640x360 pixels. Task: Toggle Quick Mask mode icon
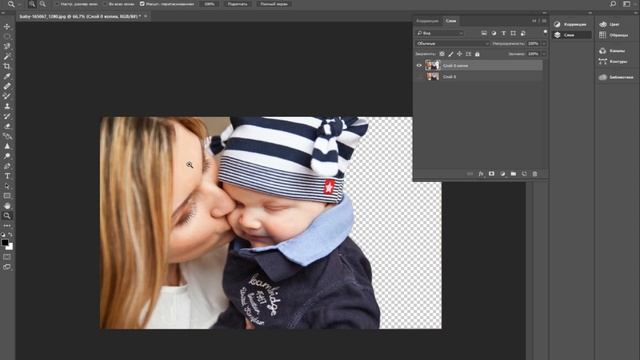[7, 257]
